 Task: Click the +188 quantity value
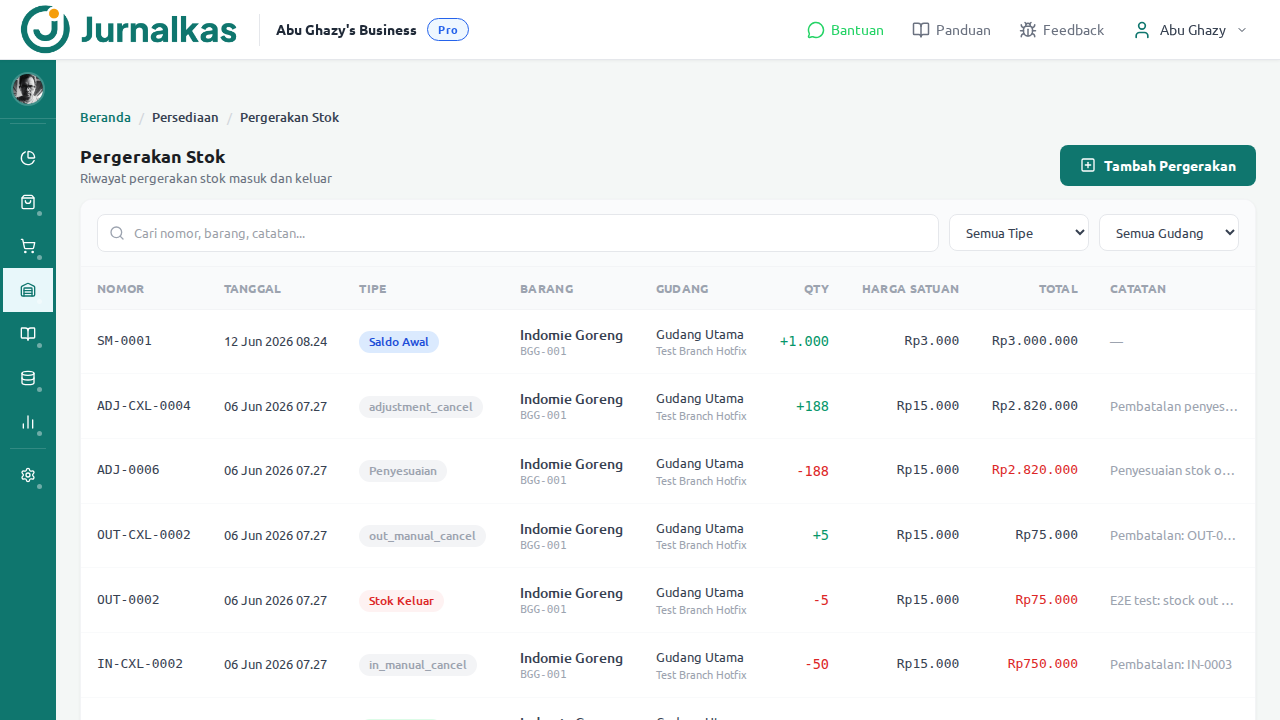tap(812, 406)
